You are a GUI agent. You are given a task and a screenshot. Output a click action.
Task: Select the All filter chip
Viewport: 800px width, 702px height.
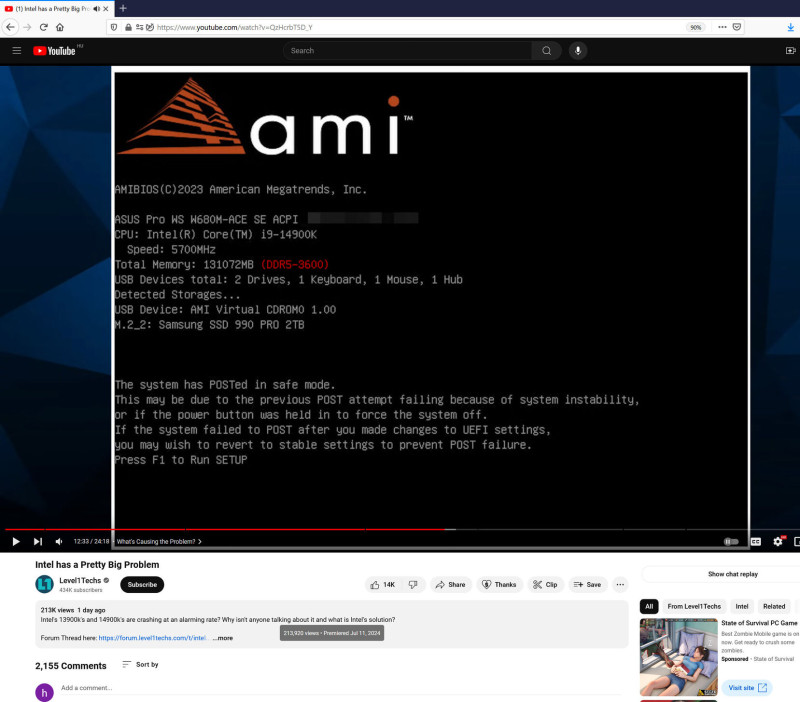[x=648, y=606]
